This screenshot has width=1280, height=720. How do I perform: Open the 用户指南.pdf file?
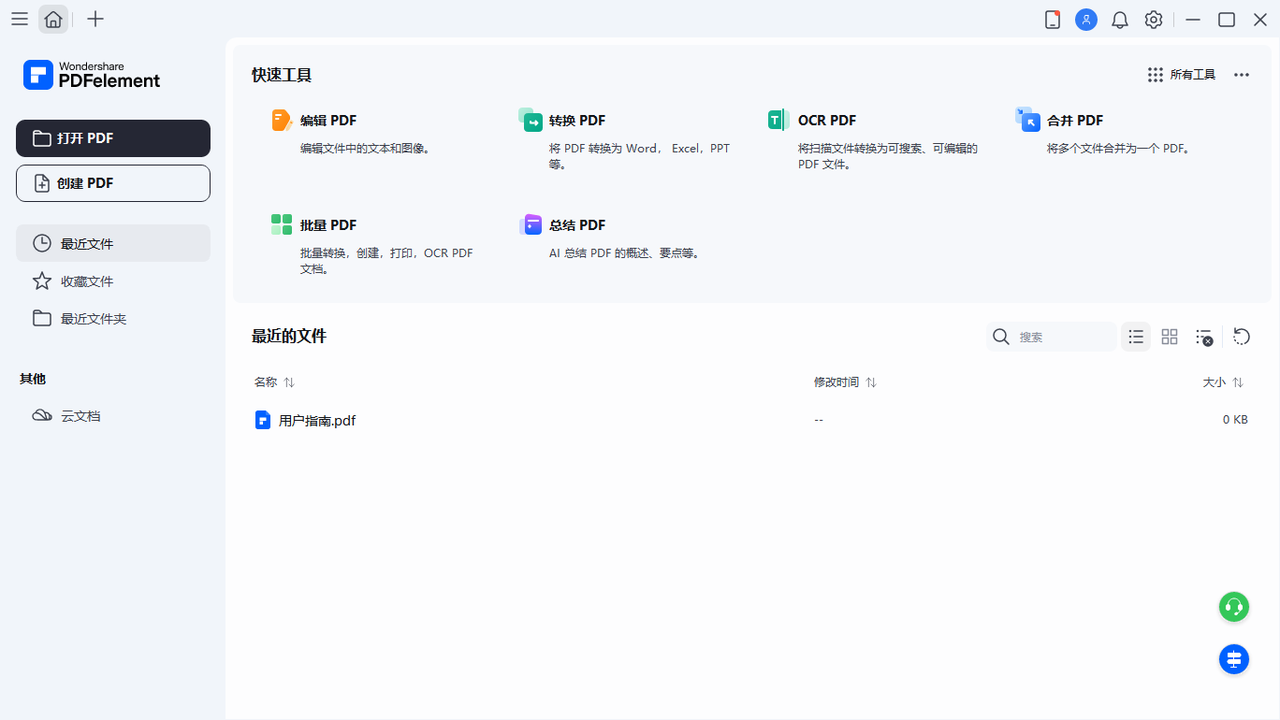click(x=317, y=420)
